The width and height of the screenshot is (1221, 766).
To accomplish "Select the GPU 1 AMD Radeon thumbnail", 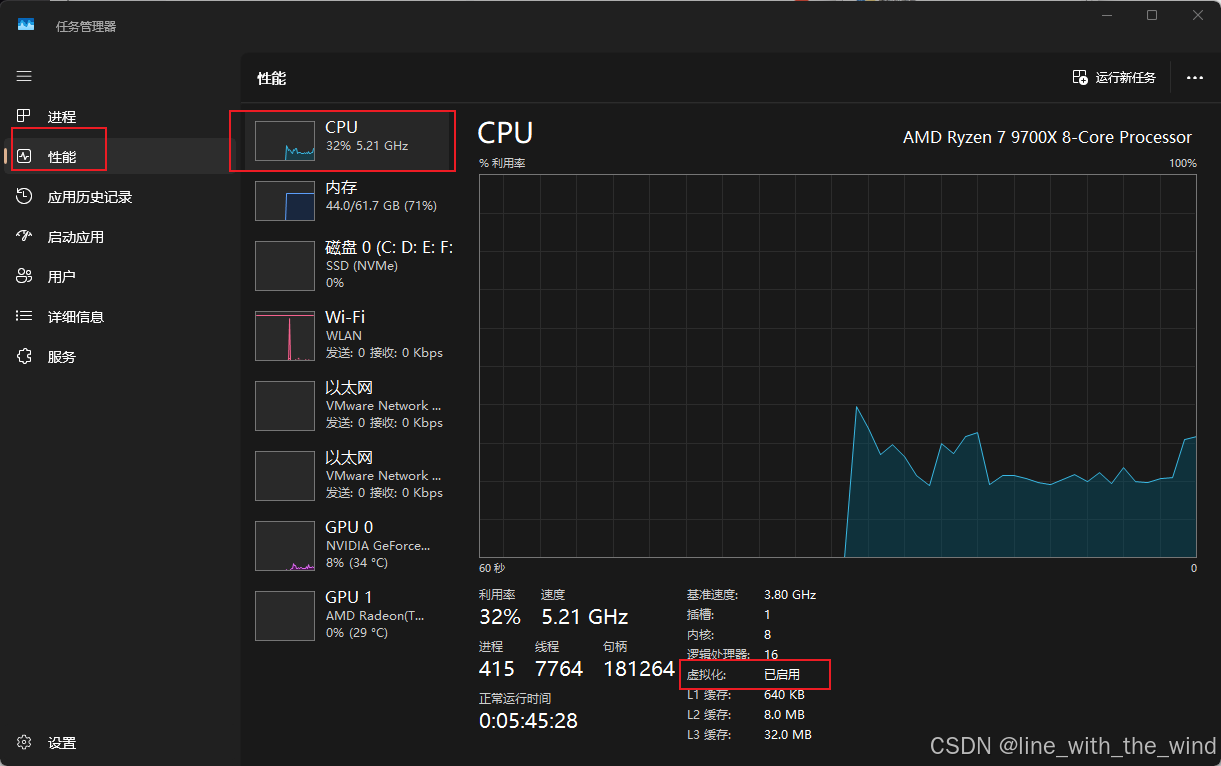I will (285, 615).
